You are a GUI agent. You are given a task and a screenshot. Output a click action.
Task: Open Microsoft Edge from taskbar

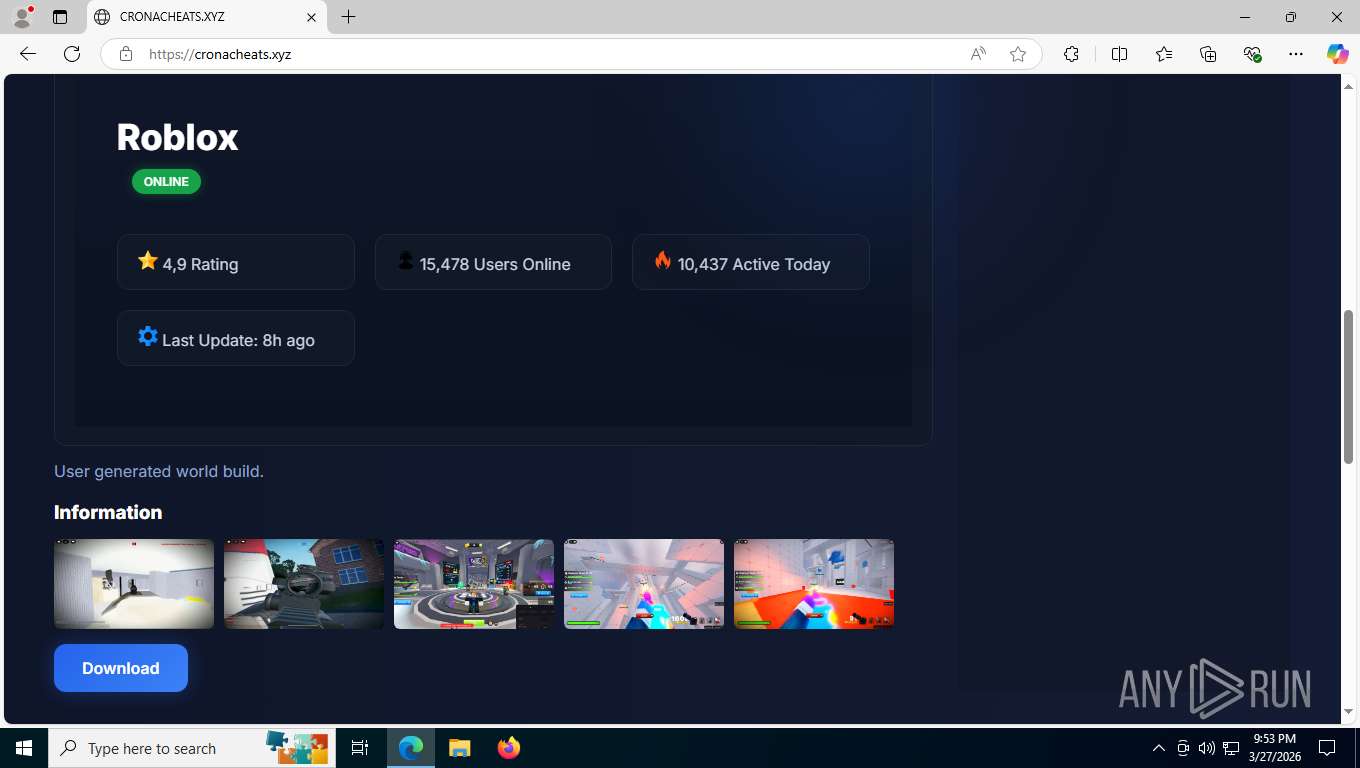[411, 748]
